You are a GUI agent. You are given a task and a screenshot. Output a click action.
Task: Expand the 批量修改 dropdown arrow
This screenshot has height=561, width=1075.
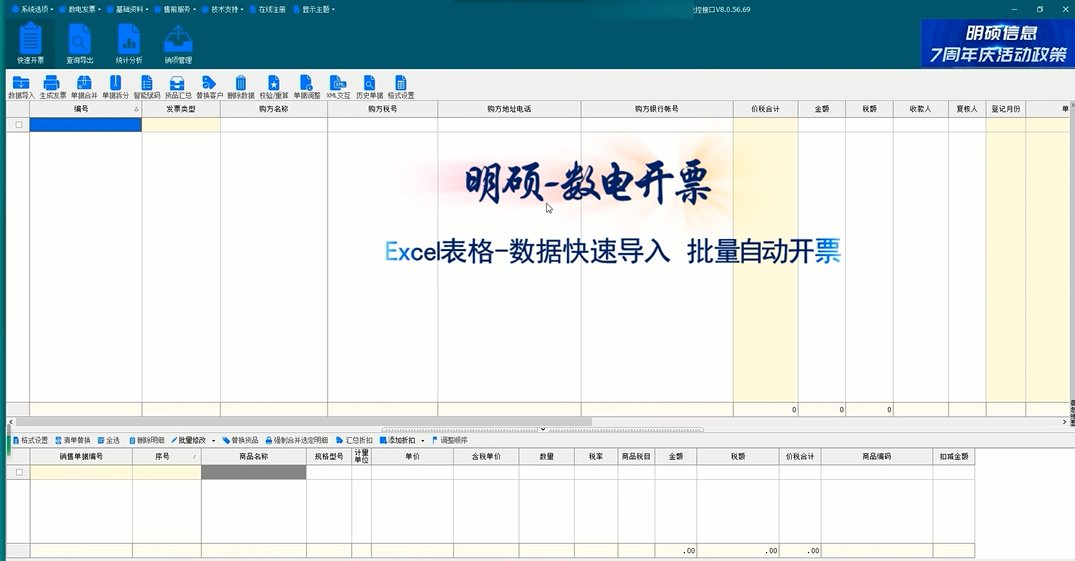pos(213,441)
